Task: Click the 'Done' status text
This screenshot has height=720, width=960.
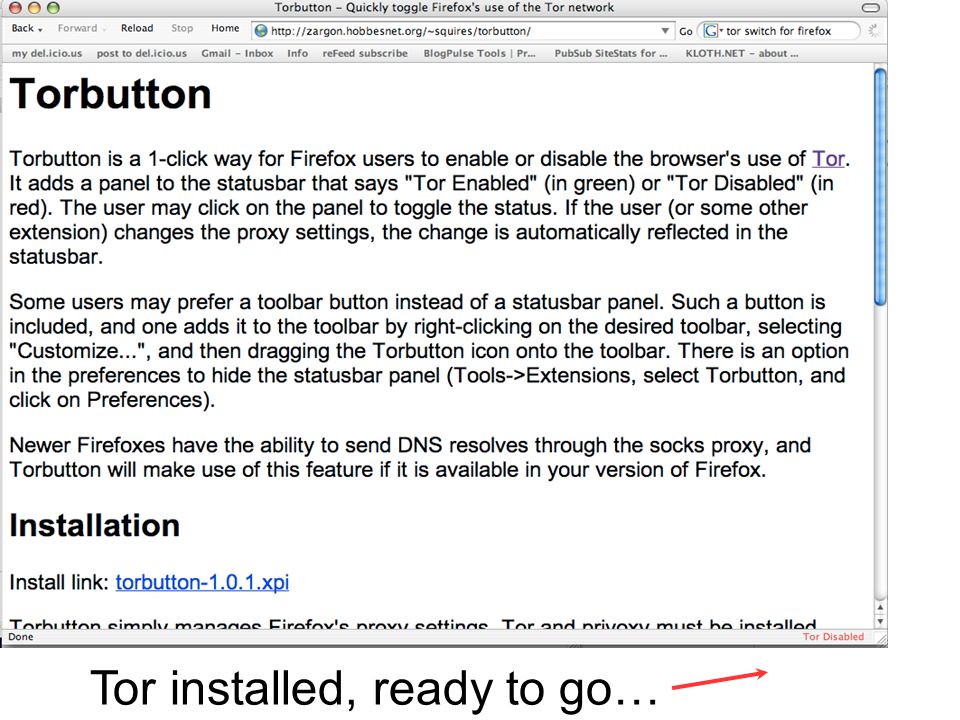Action: [21, 637]
